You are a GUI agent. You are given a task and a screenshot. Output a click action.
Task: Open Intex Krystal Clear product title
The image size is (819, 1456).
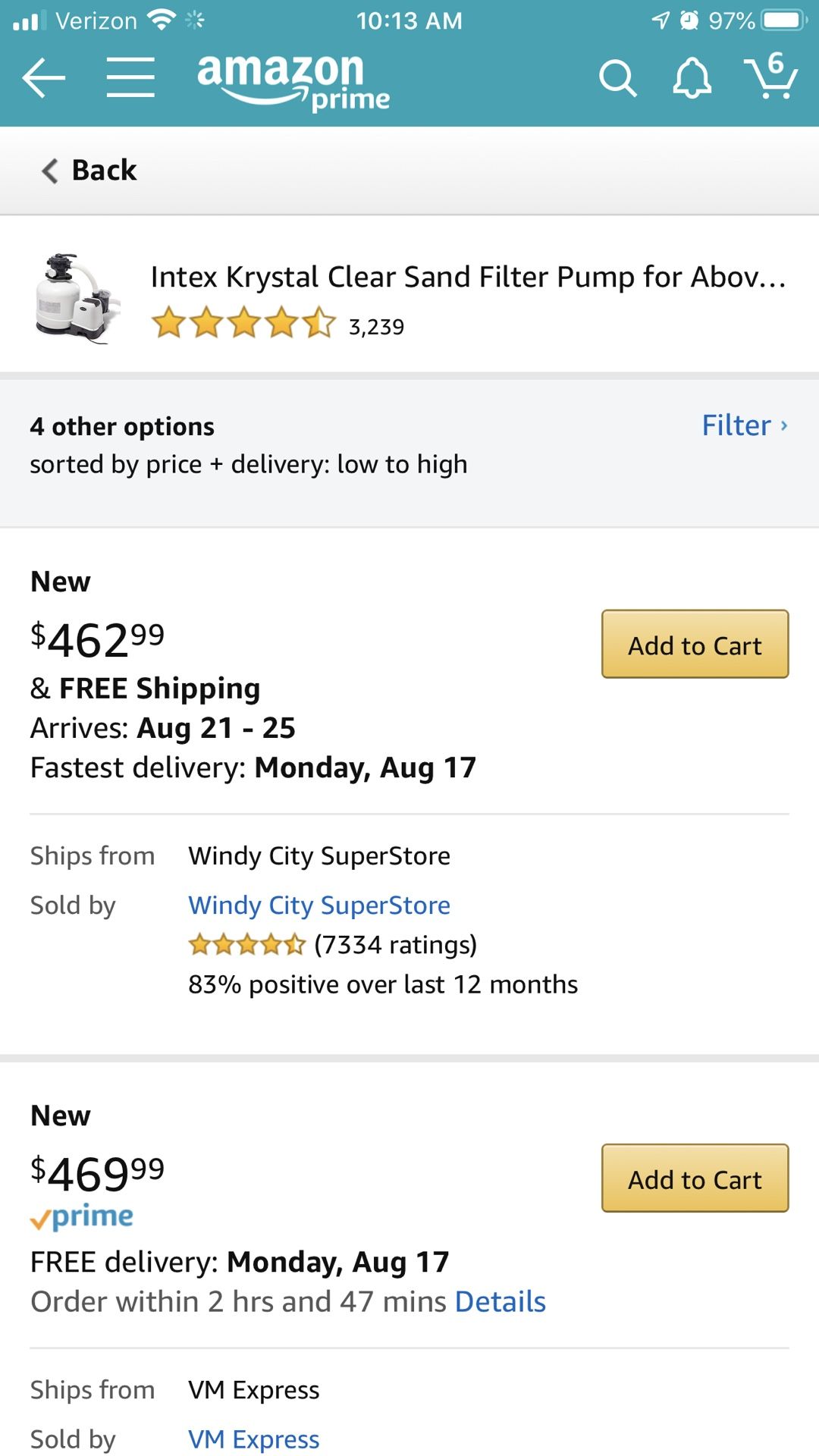coord(468,278)
